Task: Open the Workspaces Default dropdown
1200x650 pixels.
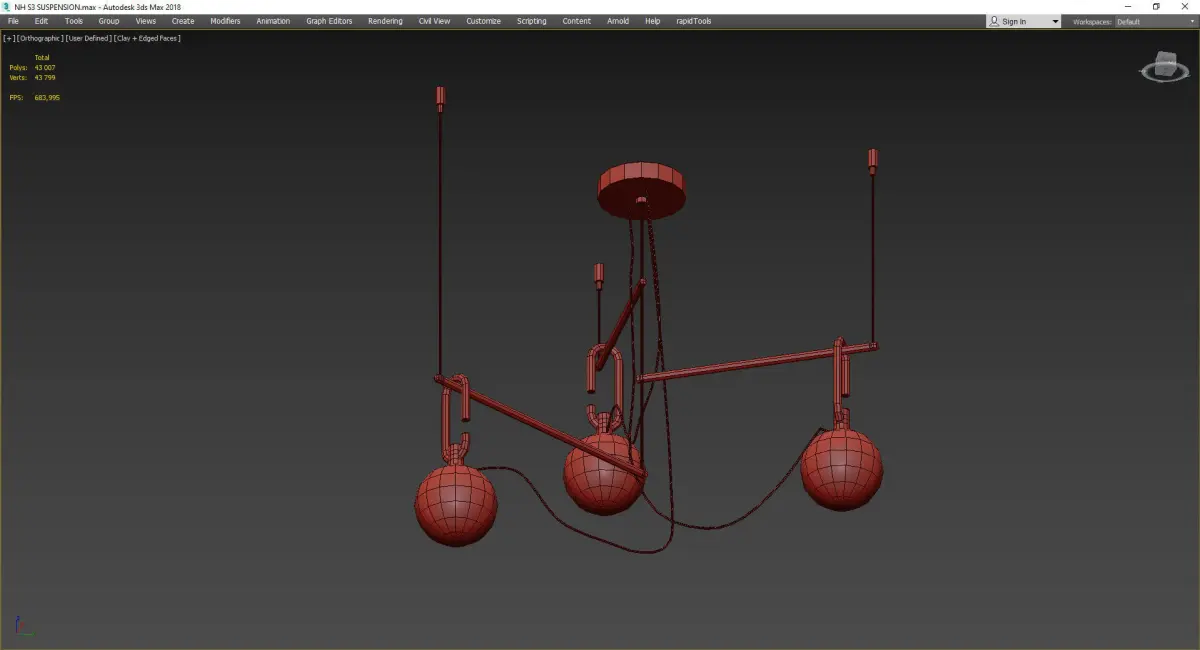Action: (1155, 21)
